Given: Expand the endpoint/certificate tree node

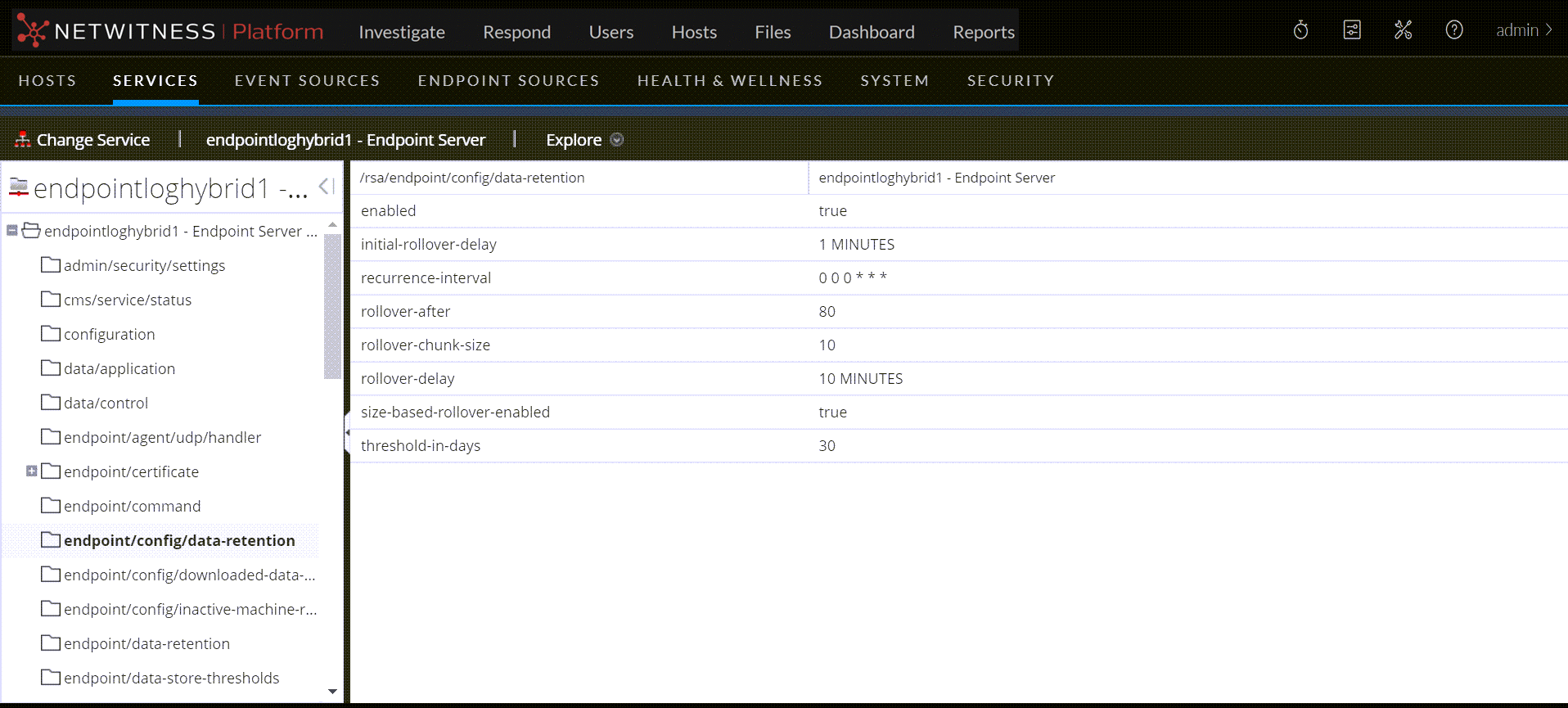Looking at the screenshot, I should click(31, 471).
